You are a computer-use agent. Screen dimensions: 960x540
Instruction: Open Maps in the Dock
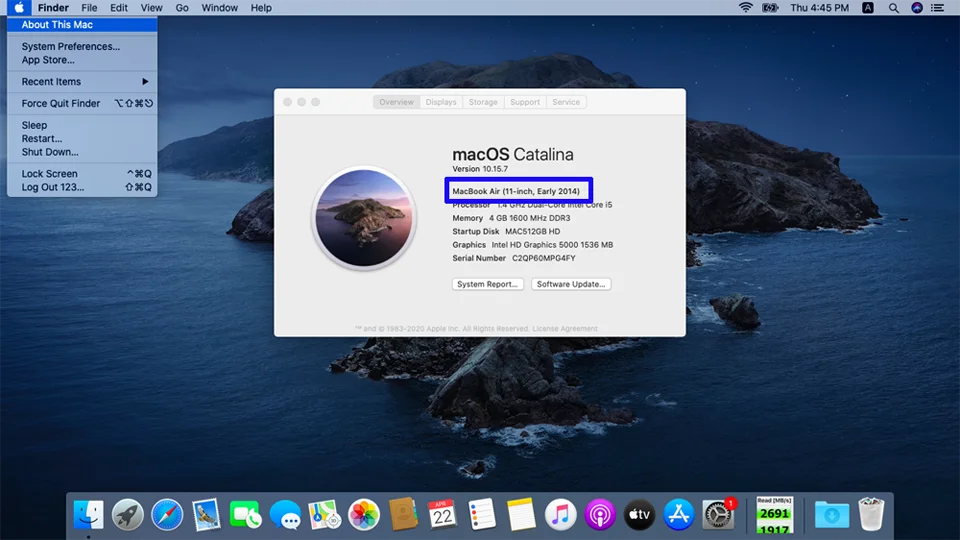pos(324,514)
